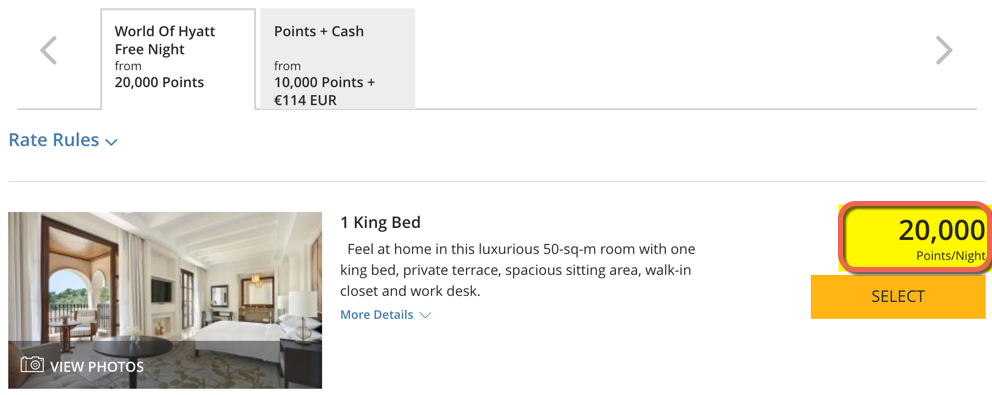Click the dark banner strip over room photo
This screenshot has width=992, height=395.
click(x=165, y=365)
